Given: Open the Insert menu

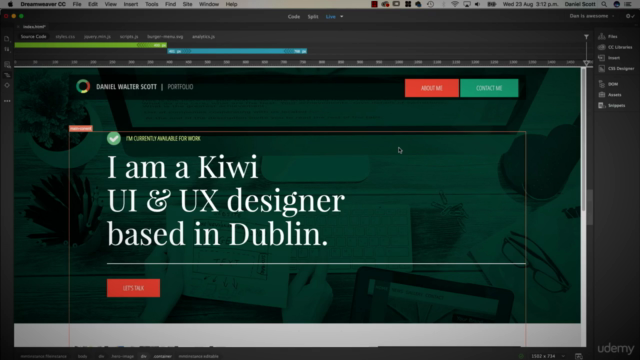Looking at the screenshot, I should click(x=131, y=4).
